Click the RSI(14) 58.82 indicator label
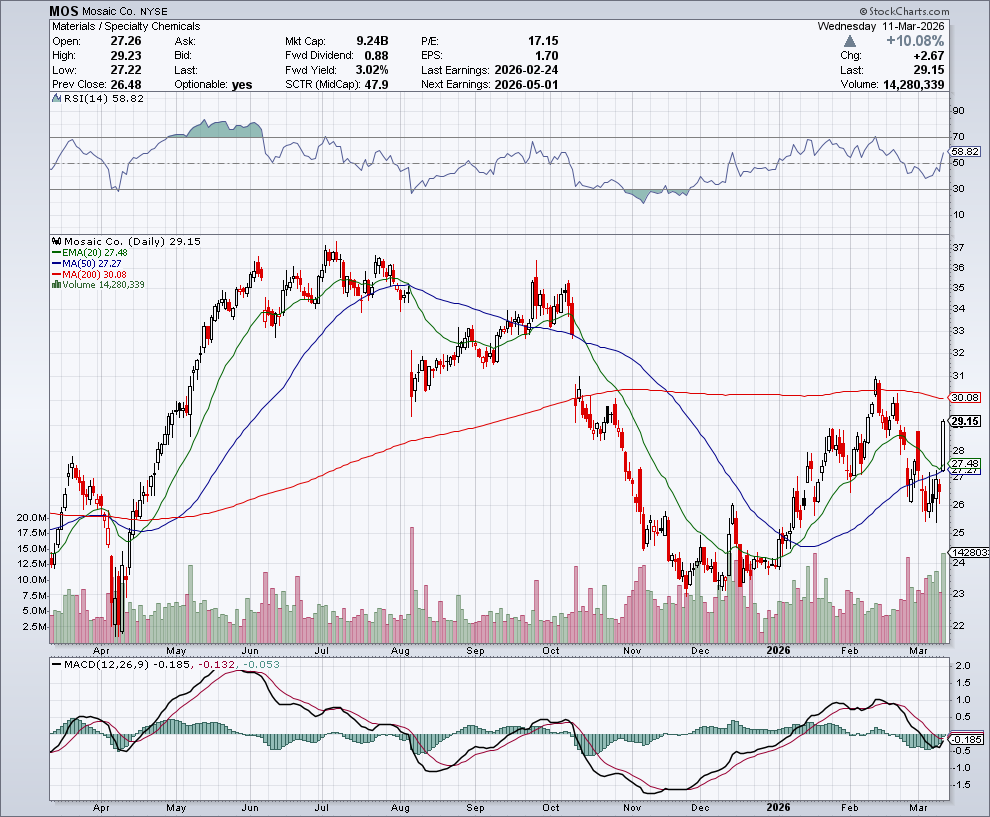This screenshot has height=817, width=990. (104, 98)
